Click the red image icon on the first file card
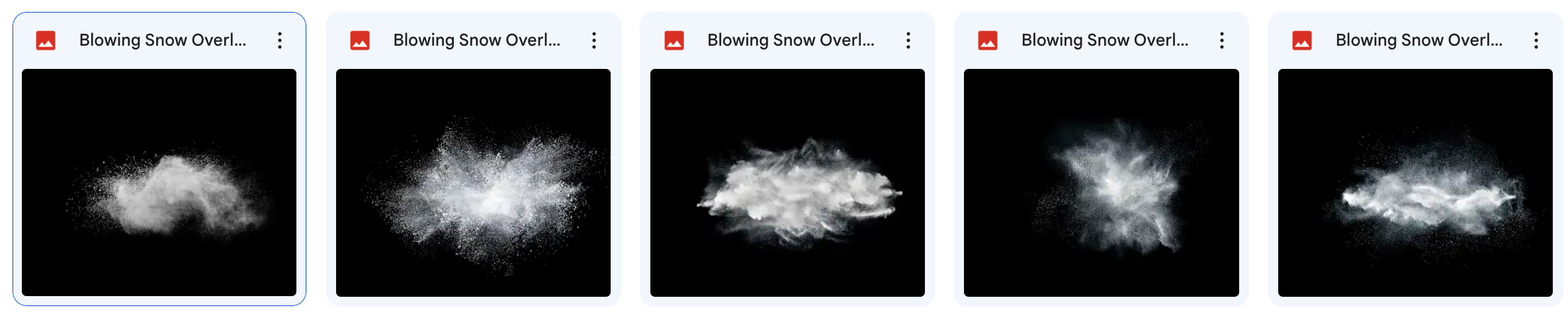The height and width of the screenshot is (314, 1568). tap(46, 40)
